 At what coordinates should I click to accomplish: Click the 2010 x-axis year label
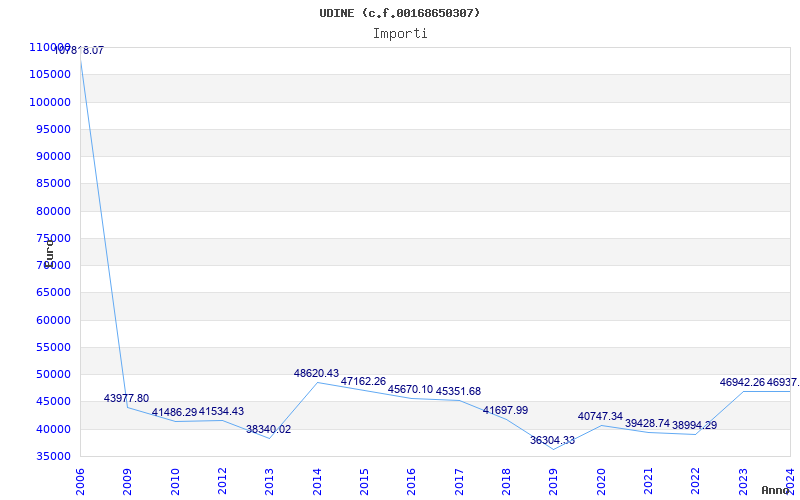coord(175,482)
